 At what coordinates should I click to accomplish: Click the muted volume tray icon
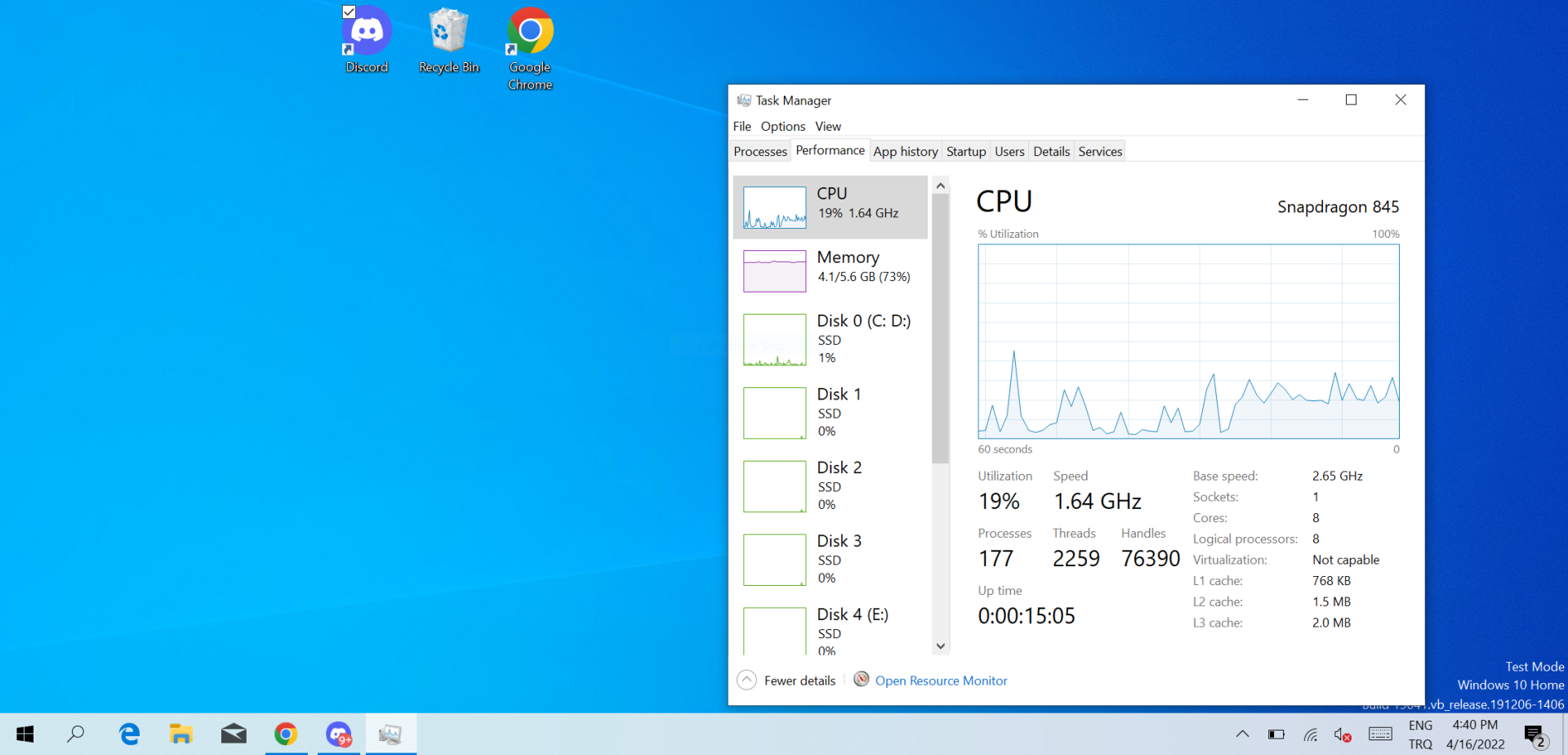click(x=1342, y=734)
